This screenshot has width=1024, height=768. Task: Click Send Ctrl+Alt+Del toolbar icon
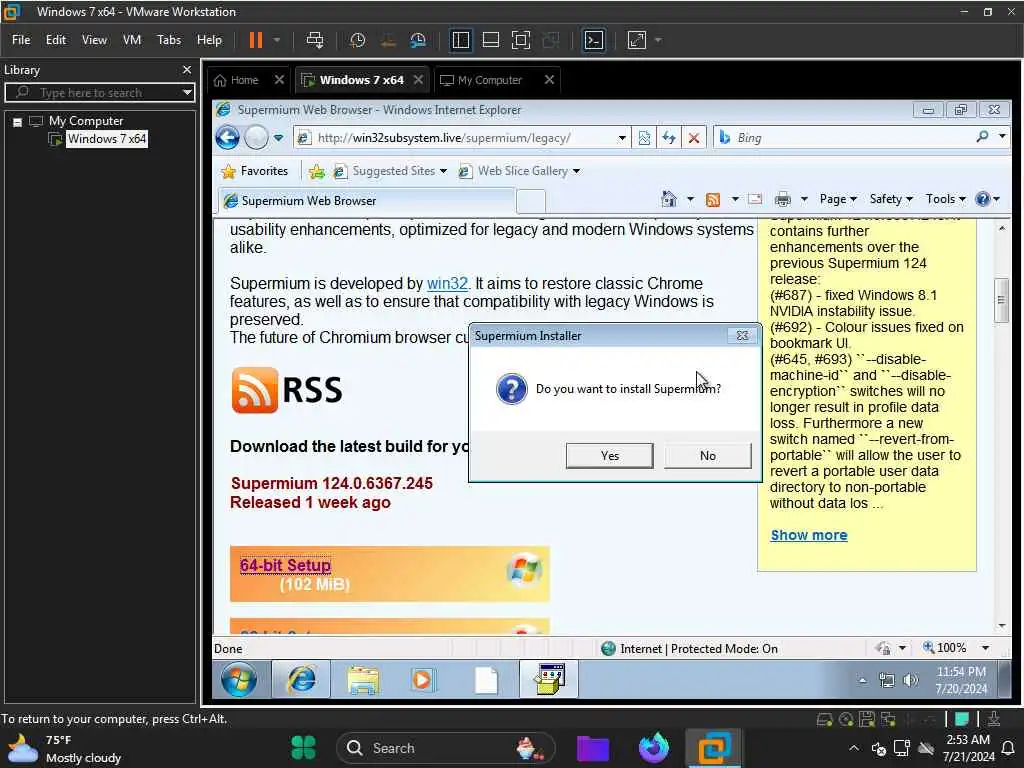click(314, 40)
